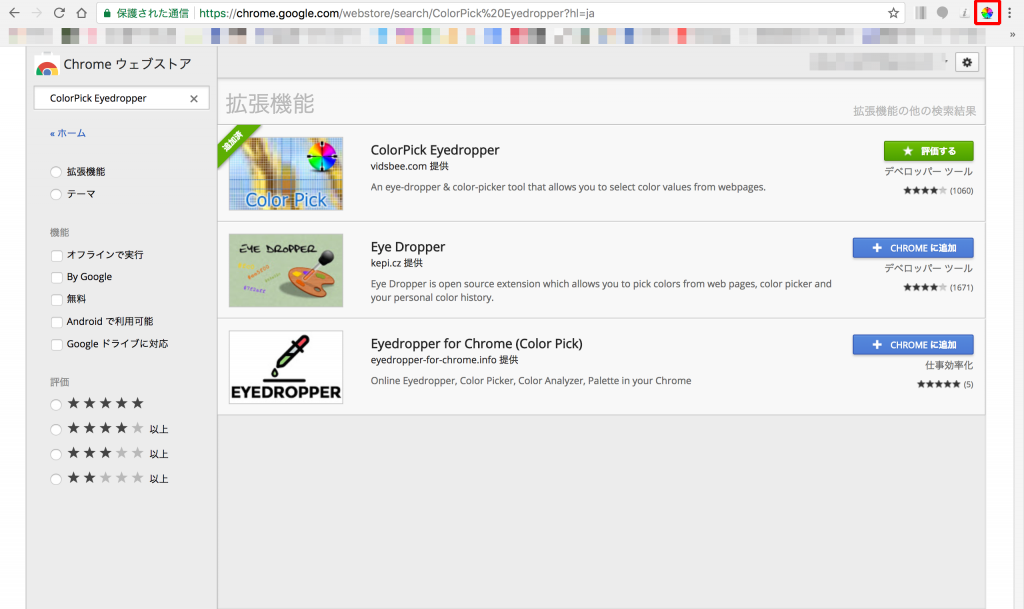Open the Chrome three-dot menu
The width and height of the screenshot is (1024, 609).
(1009, 13)
